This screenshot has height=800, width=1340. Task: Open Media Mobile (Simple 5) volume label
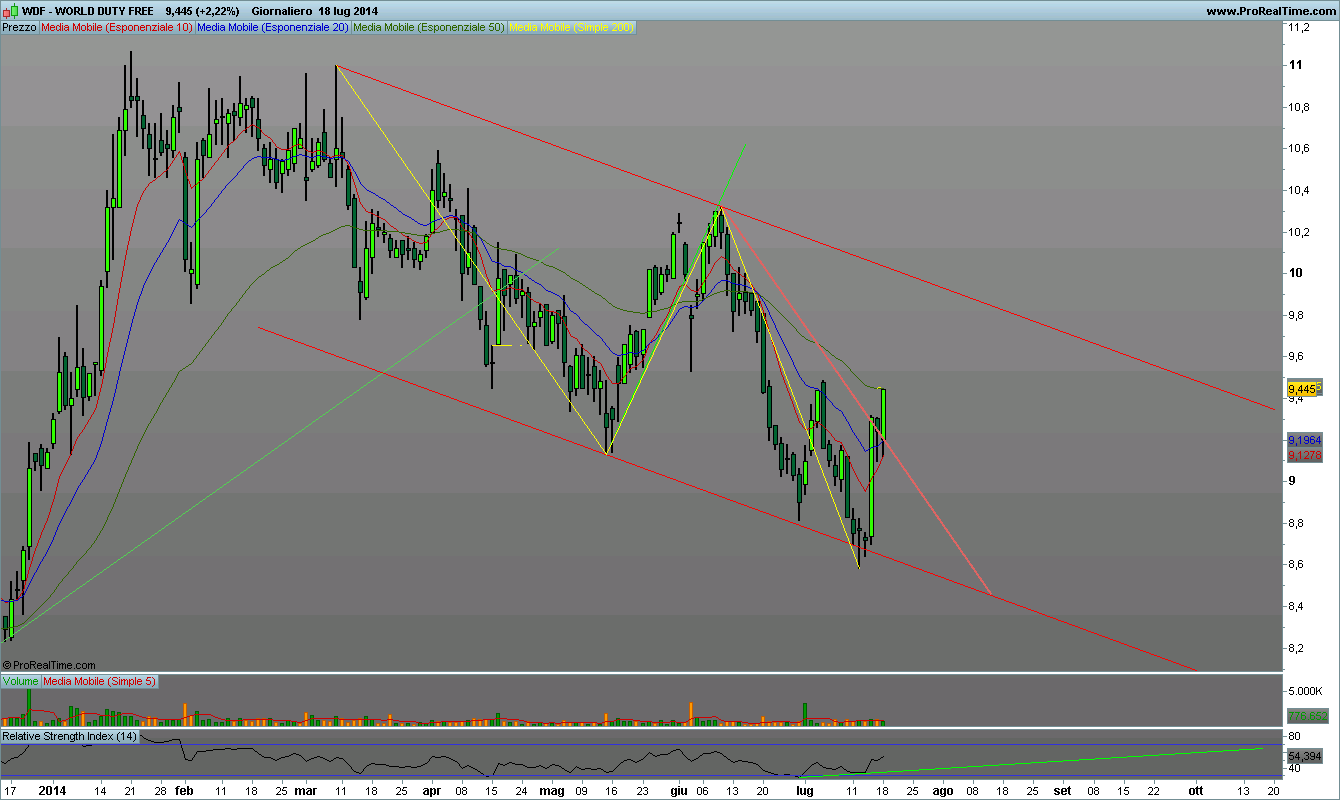pos(99,681)
